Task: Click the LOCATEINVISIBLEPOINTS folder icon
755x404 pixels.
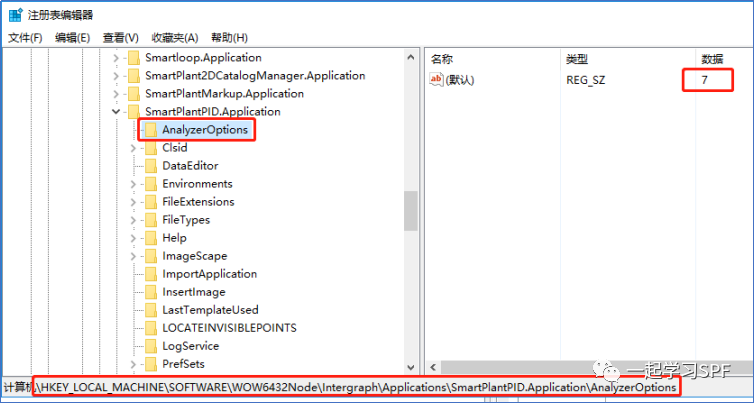Action: (151, 328)
